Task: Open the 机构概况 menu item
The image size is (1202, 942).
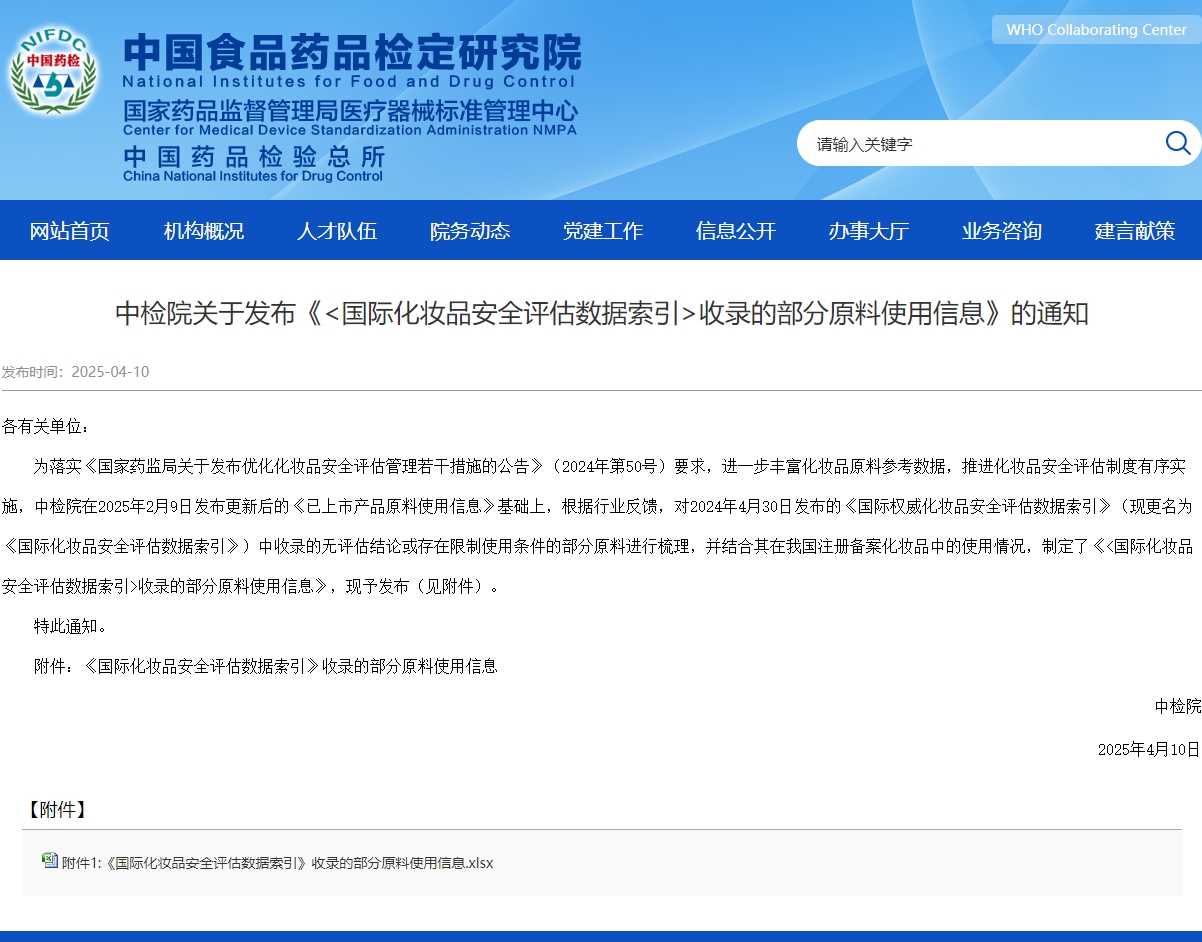Action: pyautogui.click(x=203, y=231)
